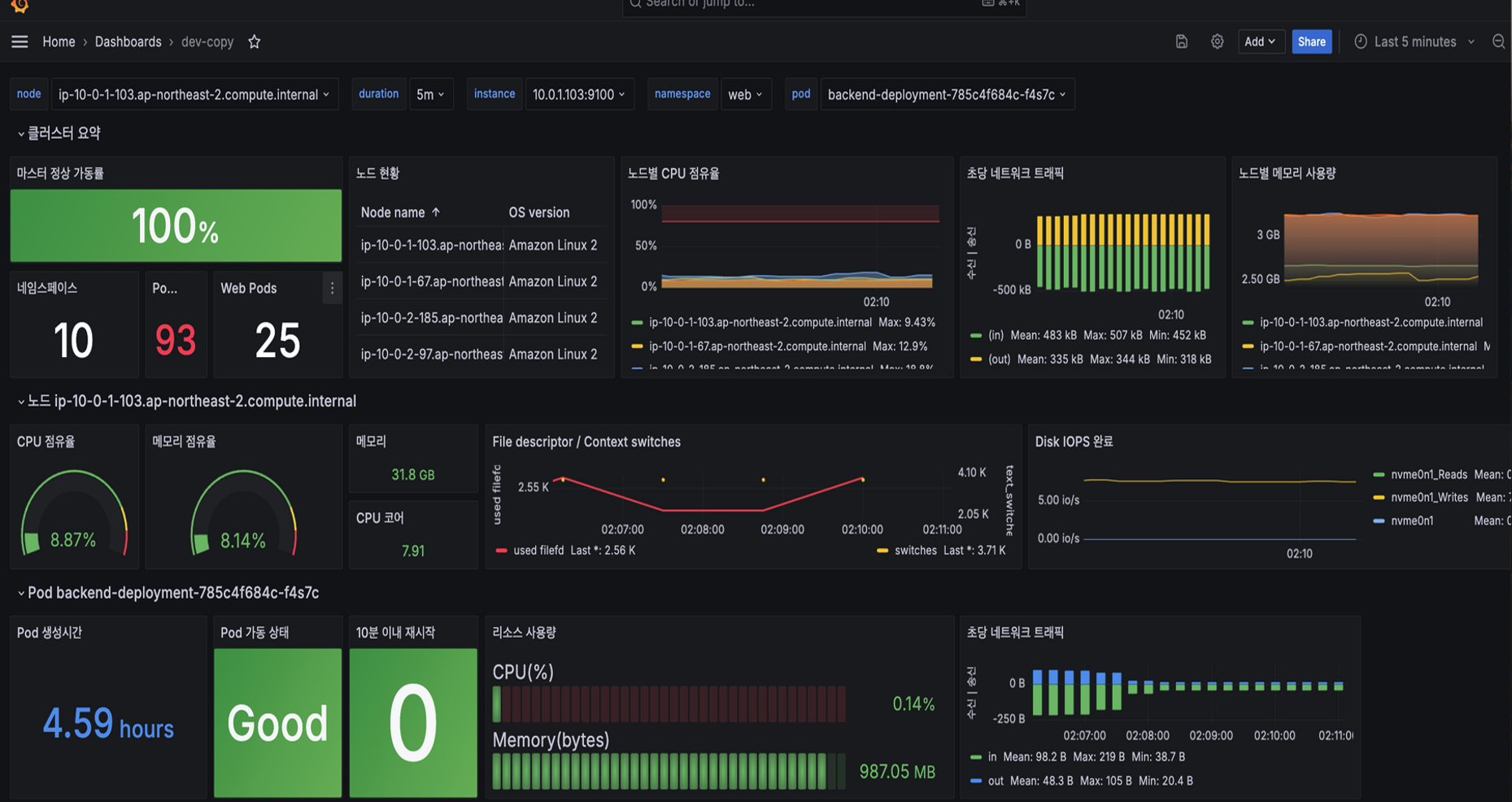1512x802 pixels.
Task: Go to Dashboards breadcrumb
Action: coord(128,41)
